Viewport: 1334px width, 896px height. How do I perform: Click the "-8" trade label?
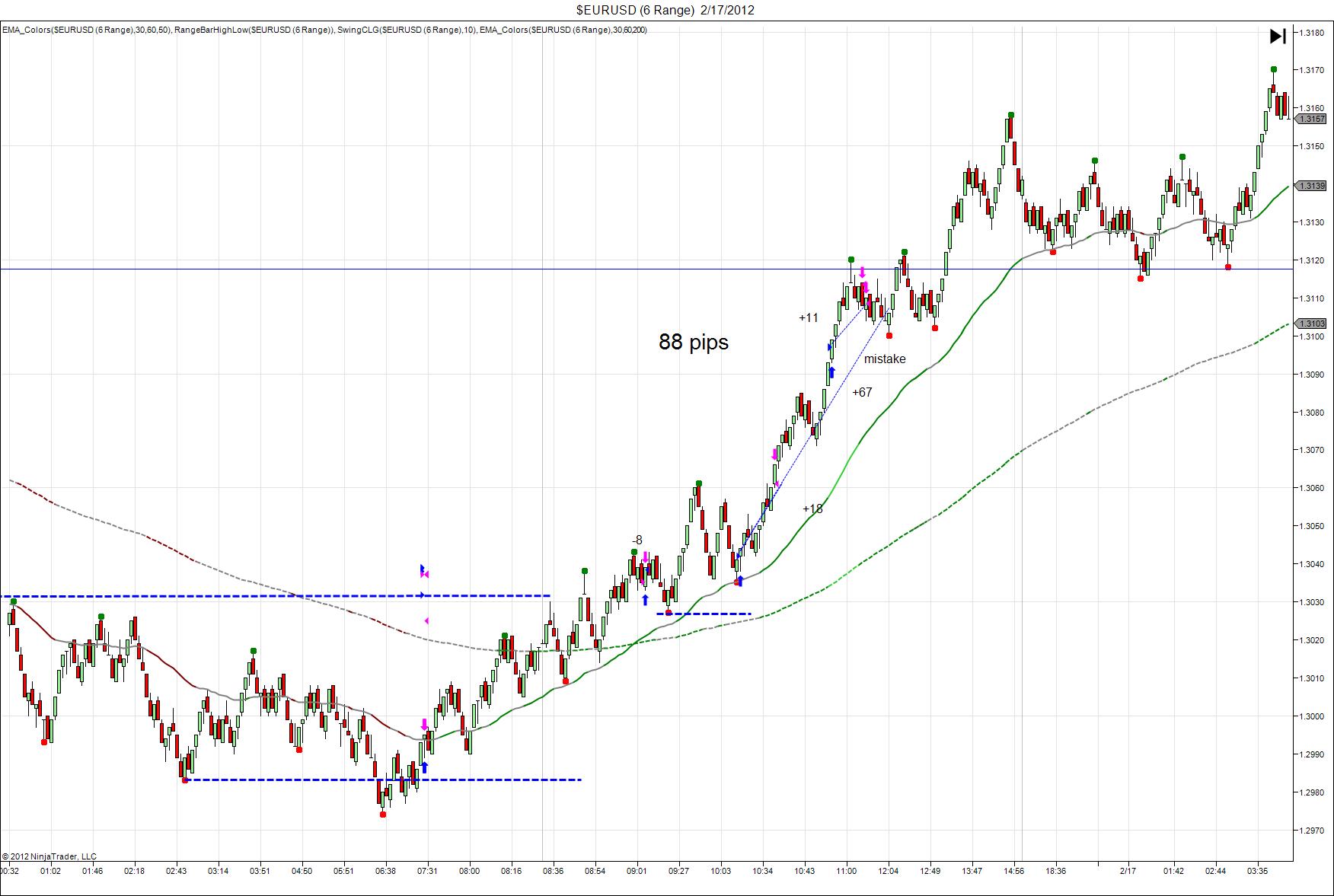pyautogui.click(x=637, y=540)
